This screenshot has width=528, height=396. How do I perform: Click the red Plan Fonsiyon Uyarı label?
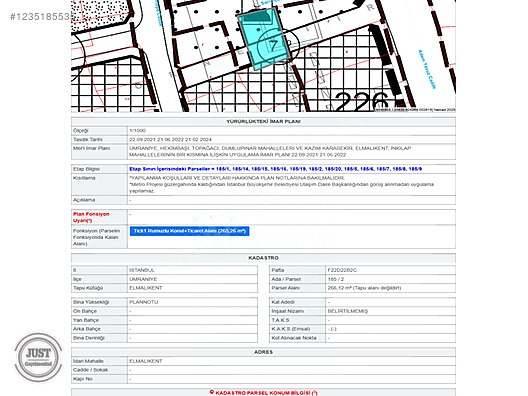(x=91, y=217)
